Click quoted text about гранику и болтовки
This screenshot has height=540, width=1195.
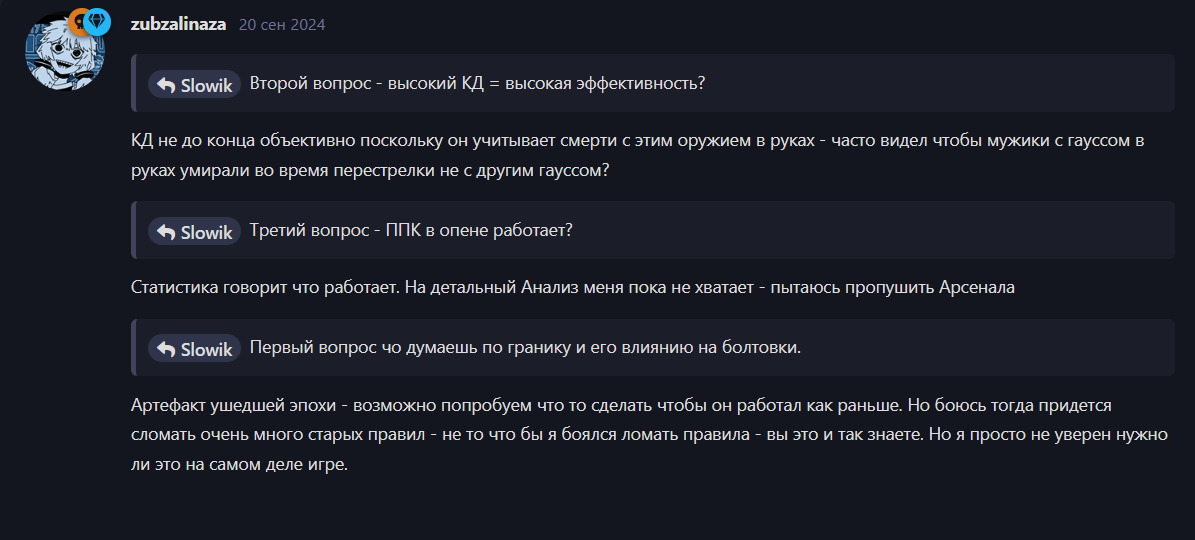click(x=525, y=347)
